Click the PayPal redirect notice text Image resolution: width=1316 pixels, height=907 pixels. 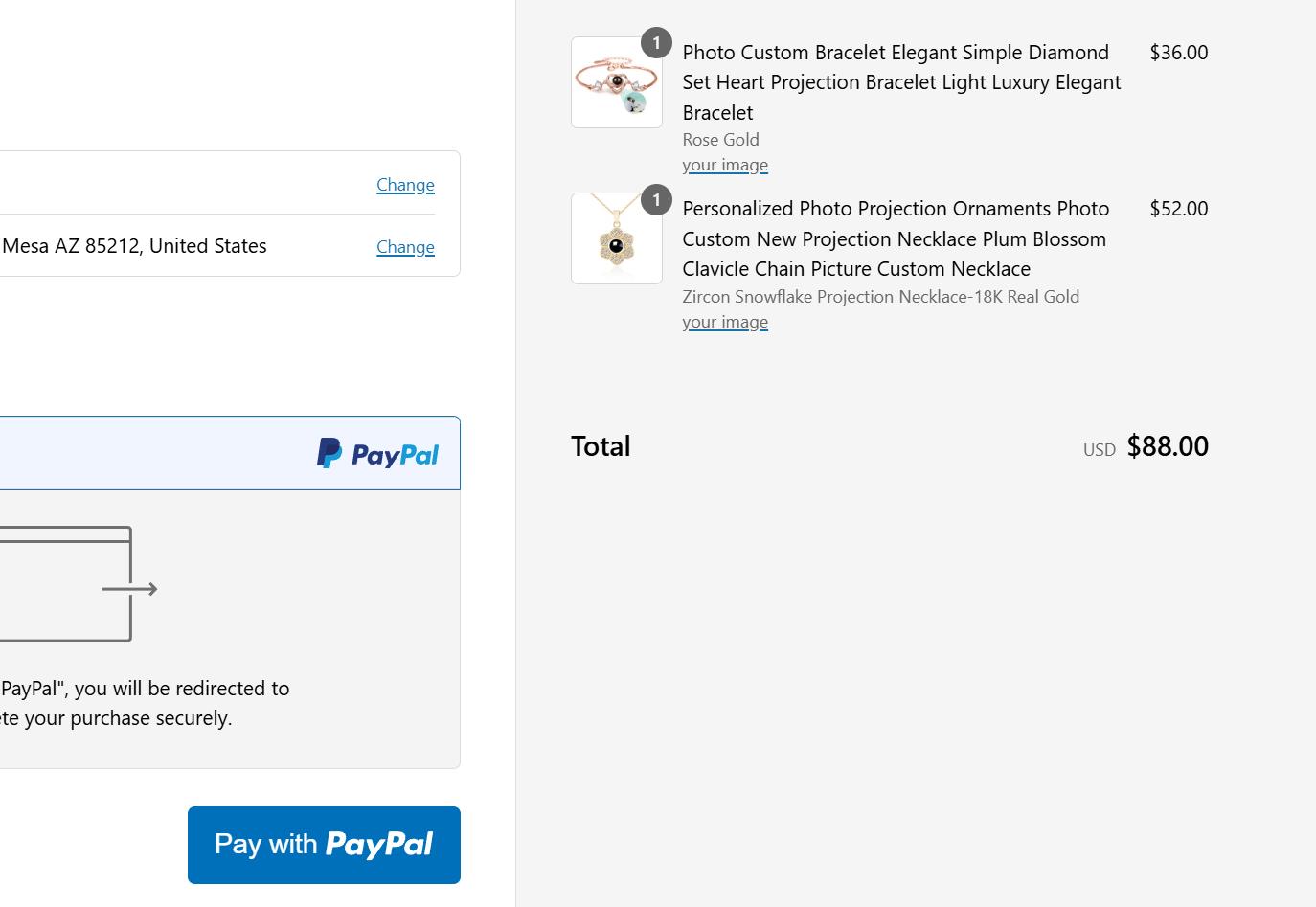(145, 703)
